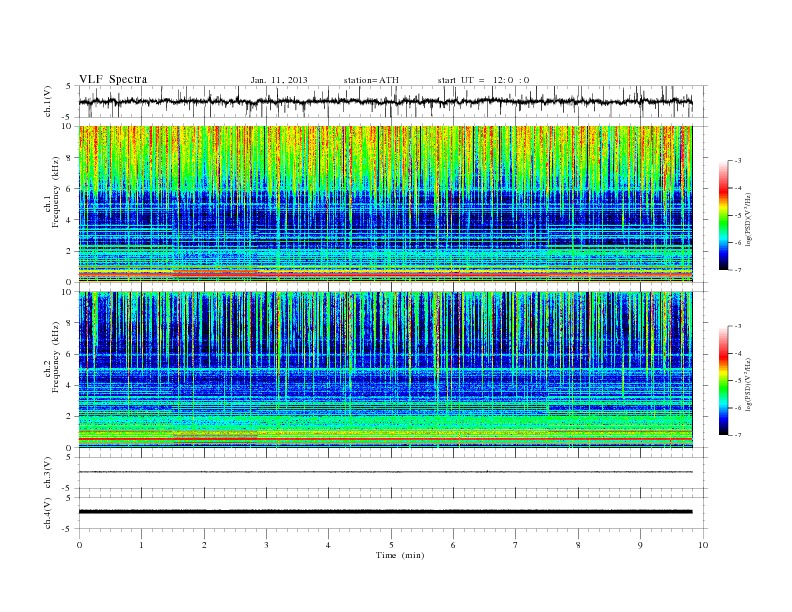Click the ch.1 frequency tick label '6'
792x612 pixels.
pos(70,188)
